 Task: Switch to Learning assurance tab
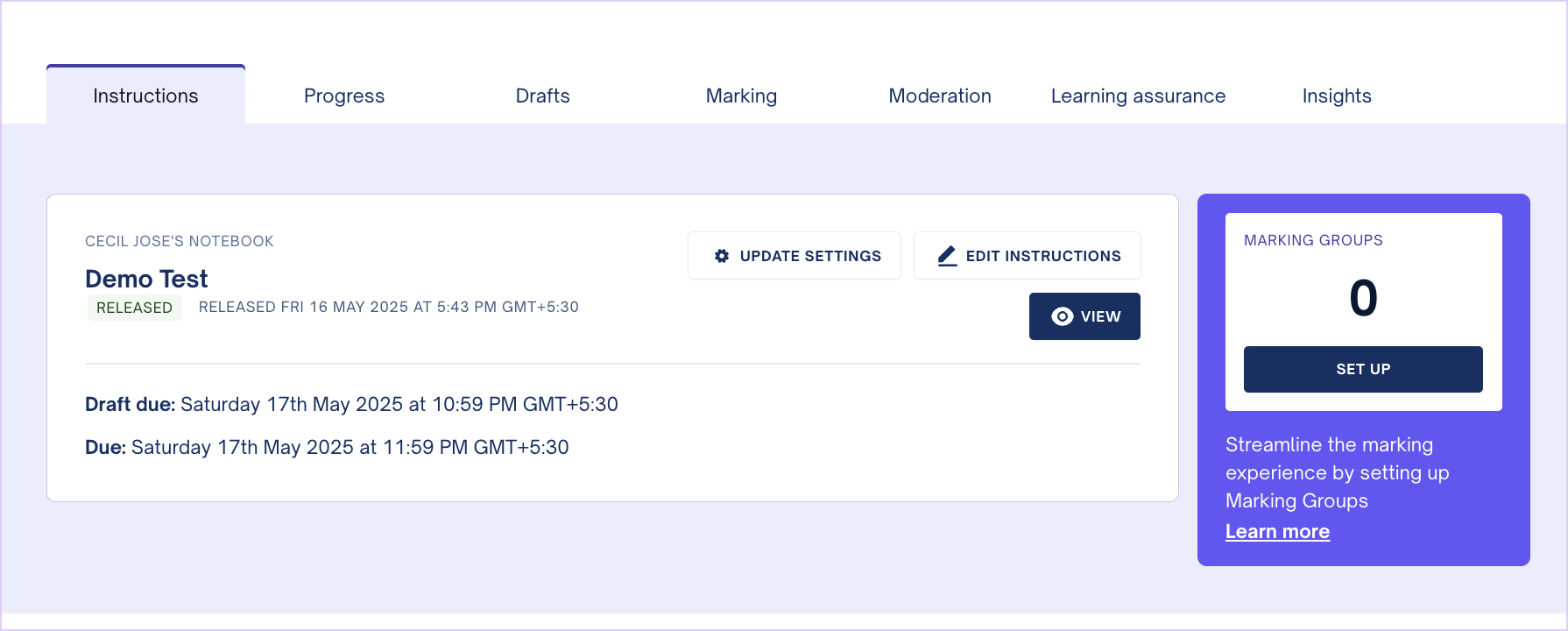coord(1138,96)
